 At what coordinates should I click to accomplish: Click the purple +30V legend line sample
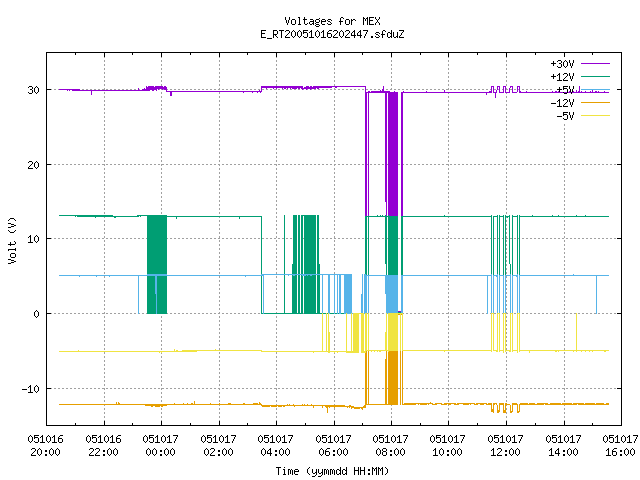tap(595, 64)
